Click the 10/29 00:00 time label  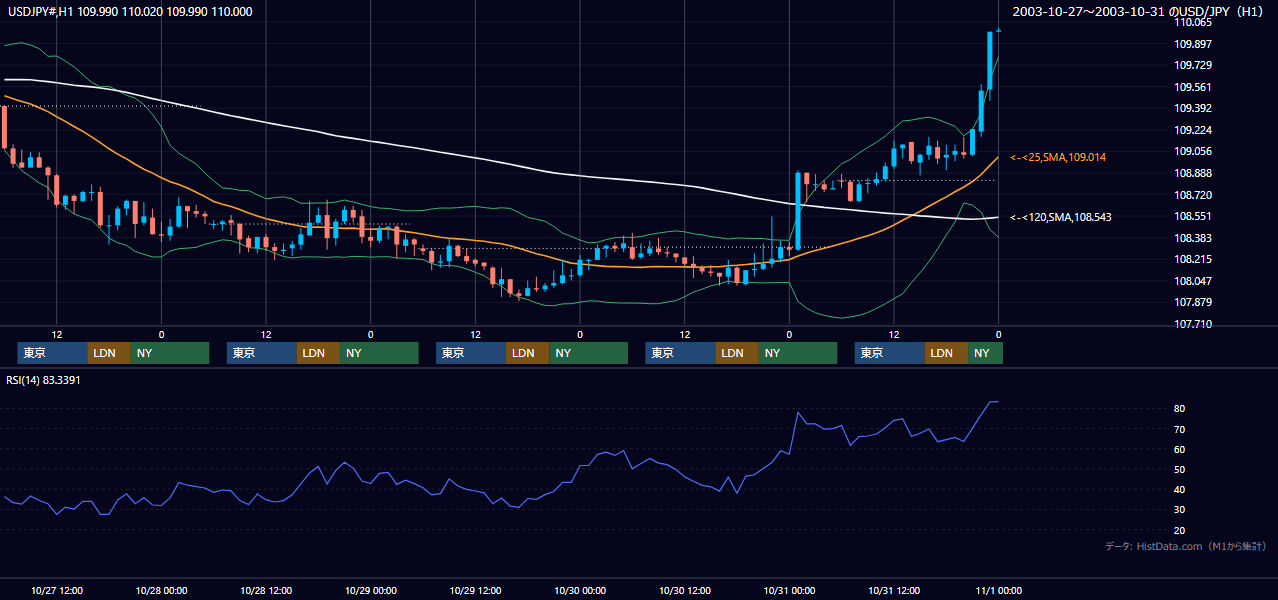click(371, 590)
